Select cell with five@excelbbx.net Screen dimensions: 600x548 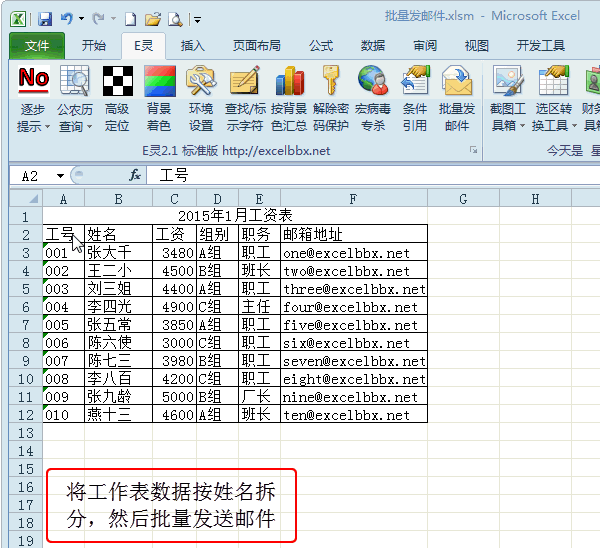coord(354,324)
